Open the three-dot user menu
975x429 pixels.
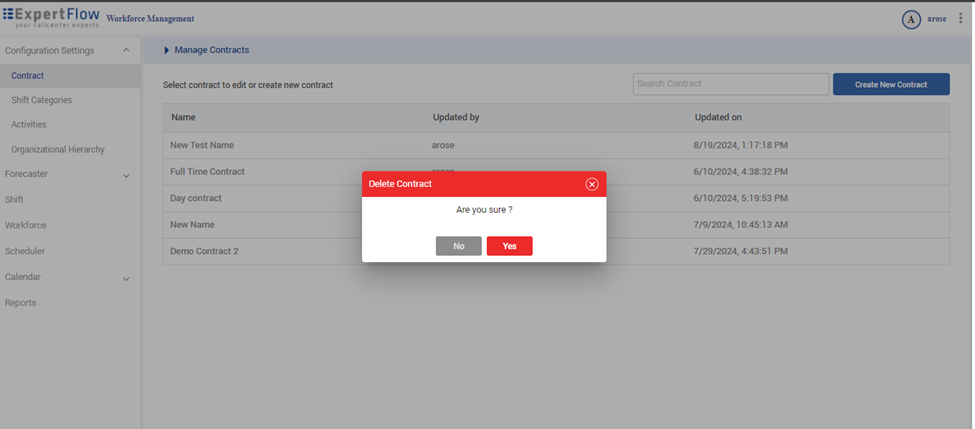pos(961,19)
